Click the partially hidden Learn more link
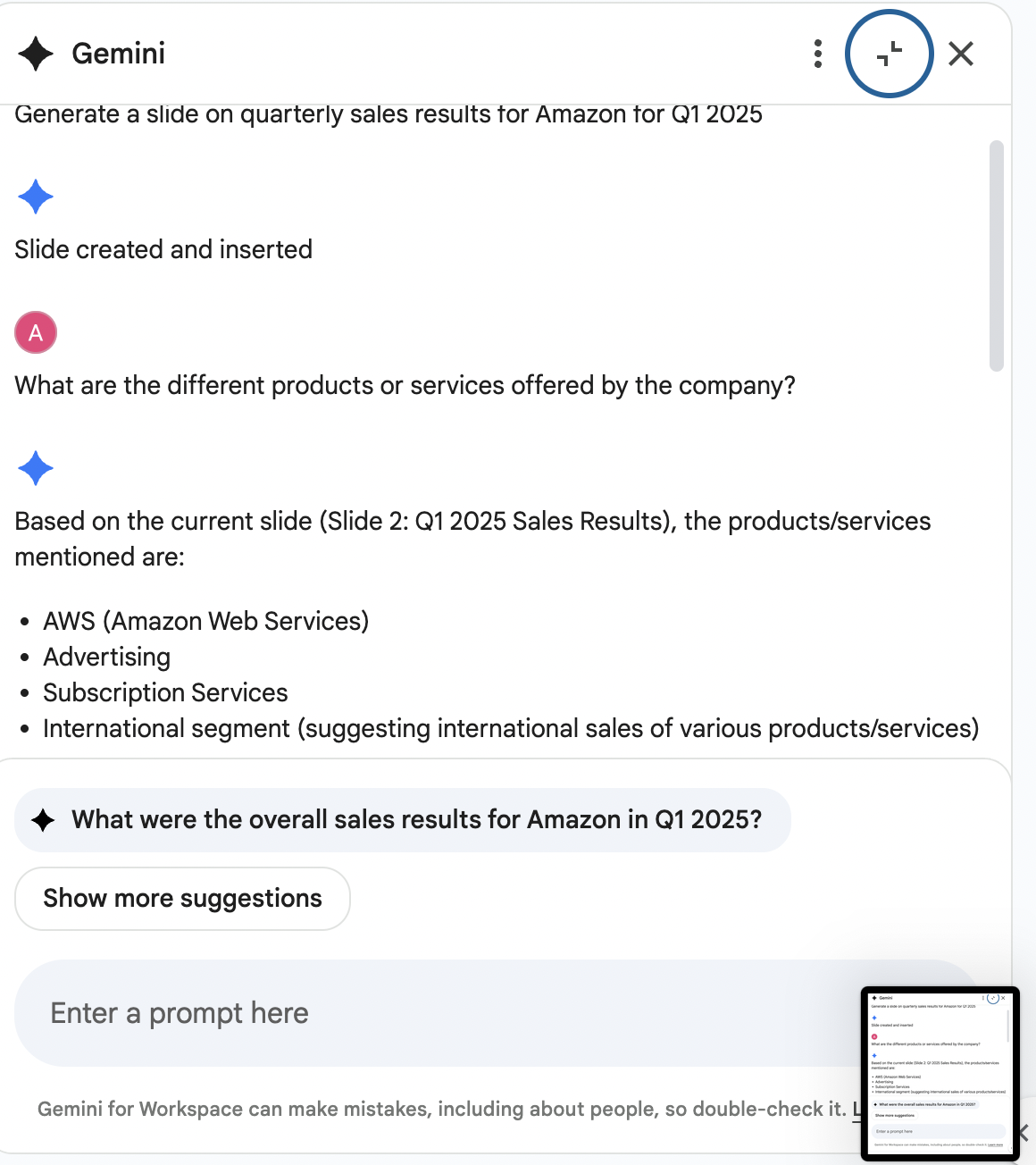This screenshot has width=1036, height=1165. coord(856,1109)
